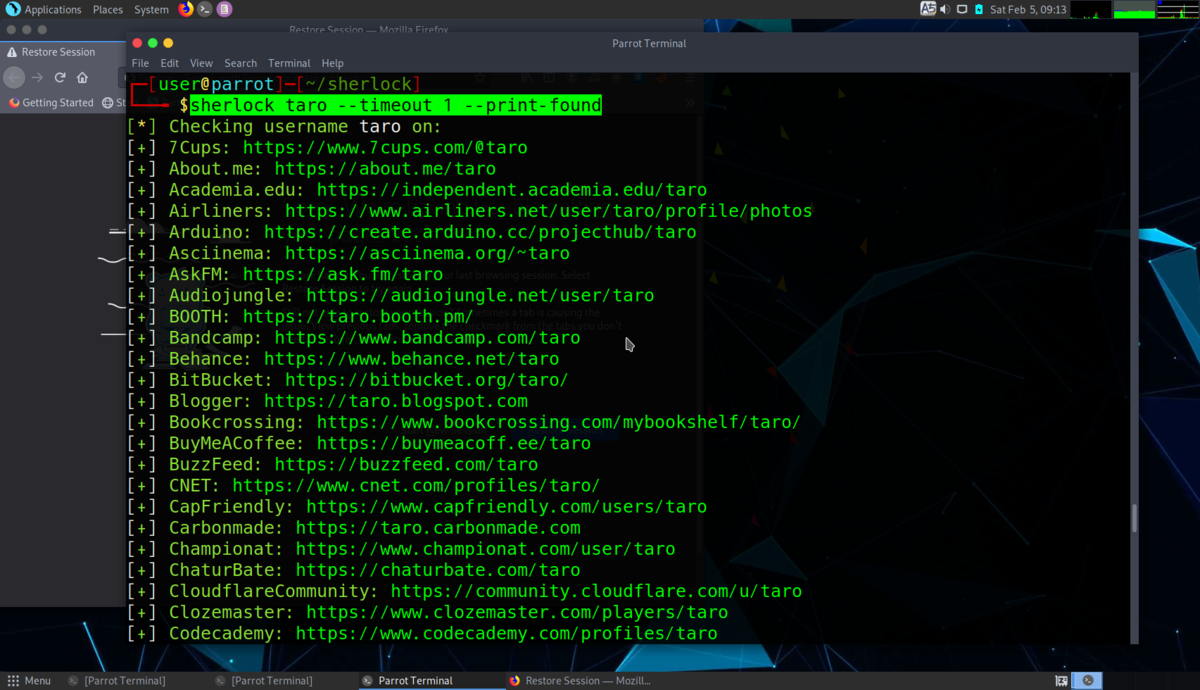Click the terminal vertical scrollbar handle

click(x=1134, y=518)
